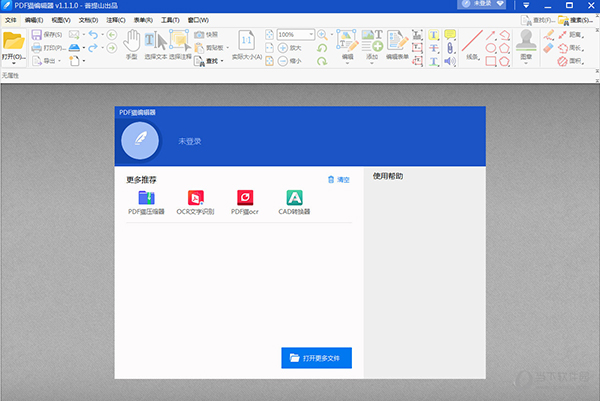Open the File menu
This screenshot has width=600, height=401.
[10, 20]
